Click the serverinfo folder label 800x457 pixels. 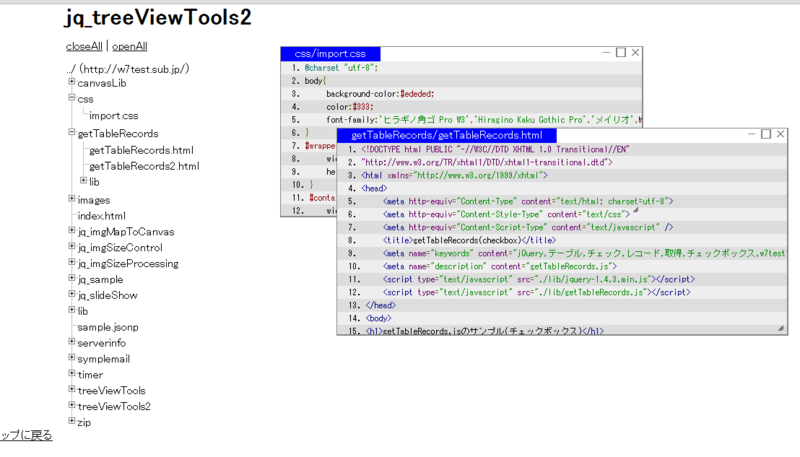[x=102, y=343]
